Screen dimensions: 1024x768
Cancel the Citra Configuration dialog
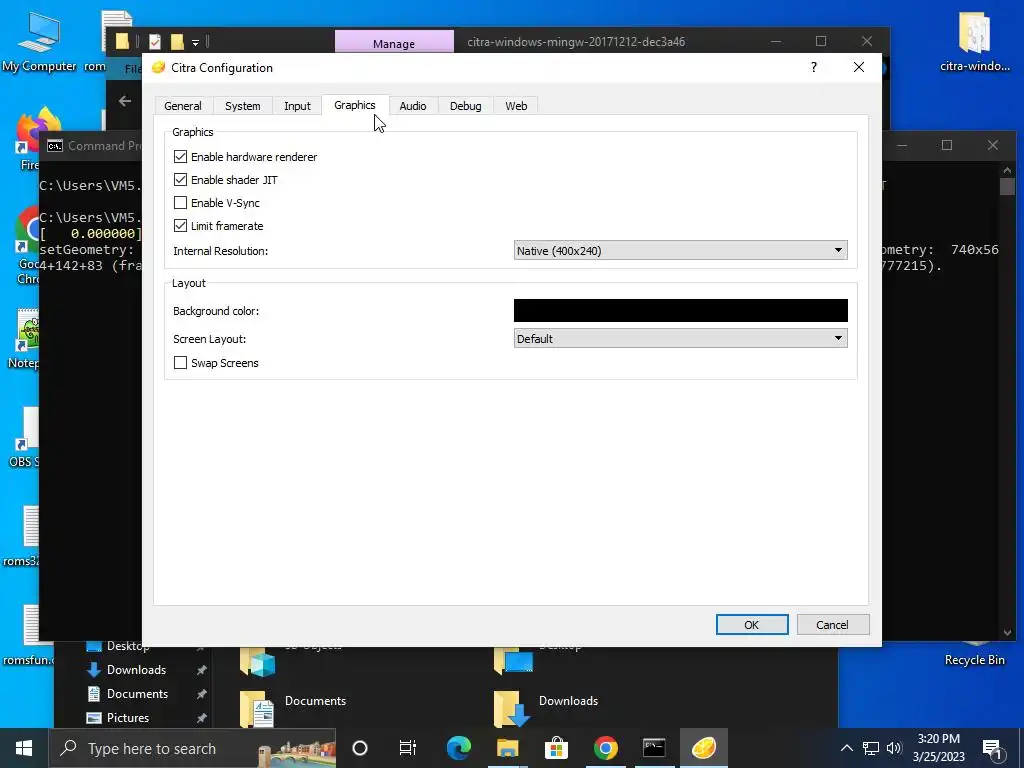pos(833,625)
